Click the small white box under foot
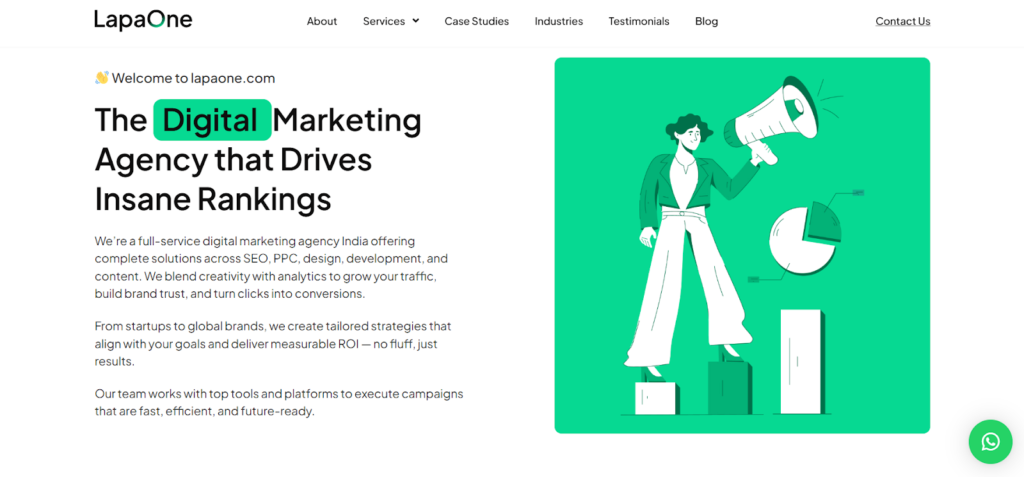Screen dimensions: 1024x477 pos(656,398)
